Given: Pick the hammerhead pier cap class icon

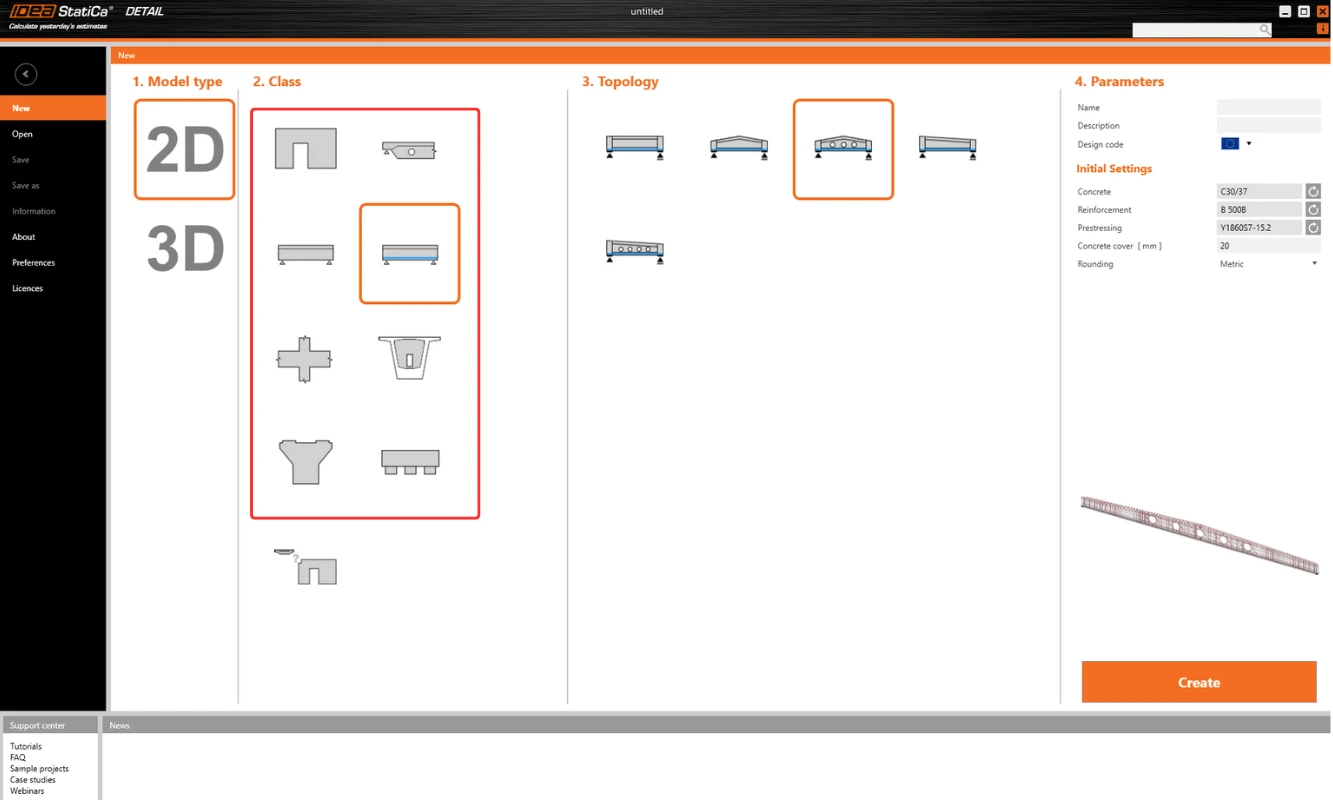Looking at the screenshot, I should (x=305, y=462).
